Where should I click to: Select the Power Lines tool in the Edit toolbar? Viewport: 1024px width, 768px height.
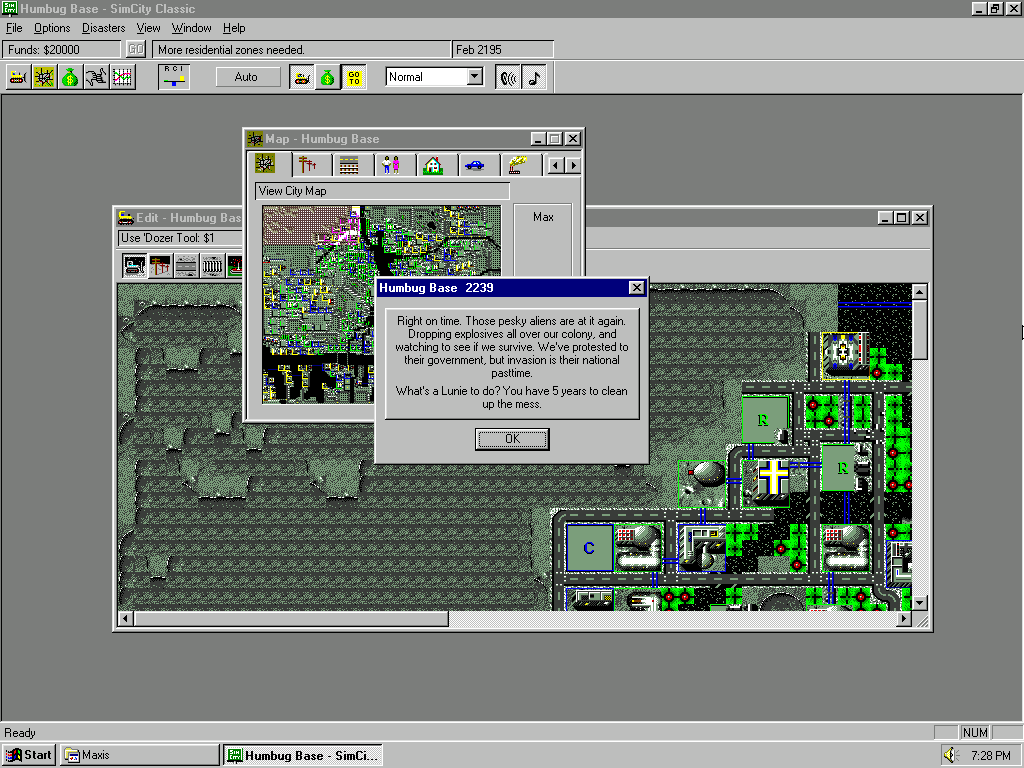click(x=160, y=265)
